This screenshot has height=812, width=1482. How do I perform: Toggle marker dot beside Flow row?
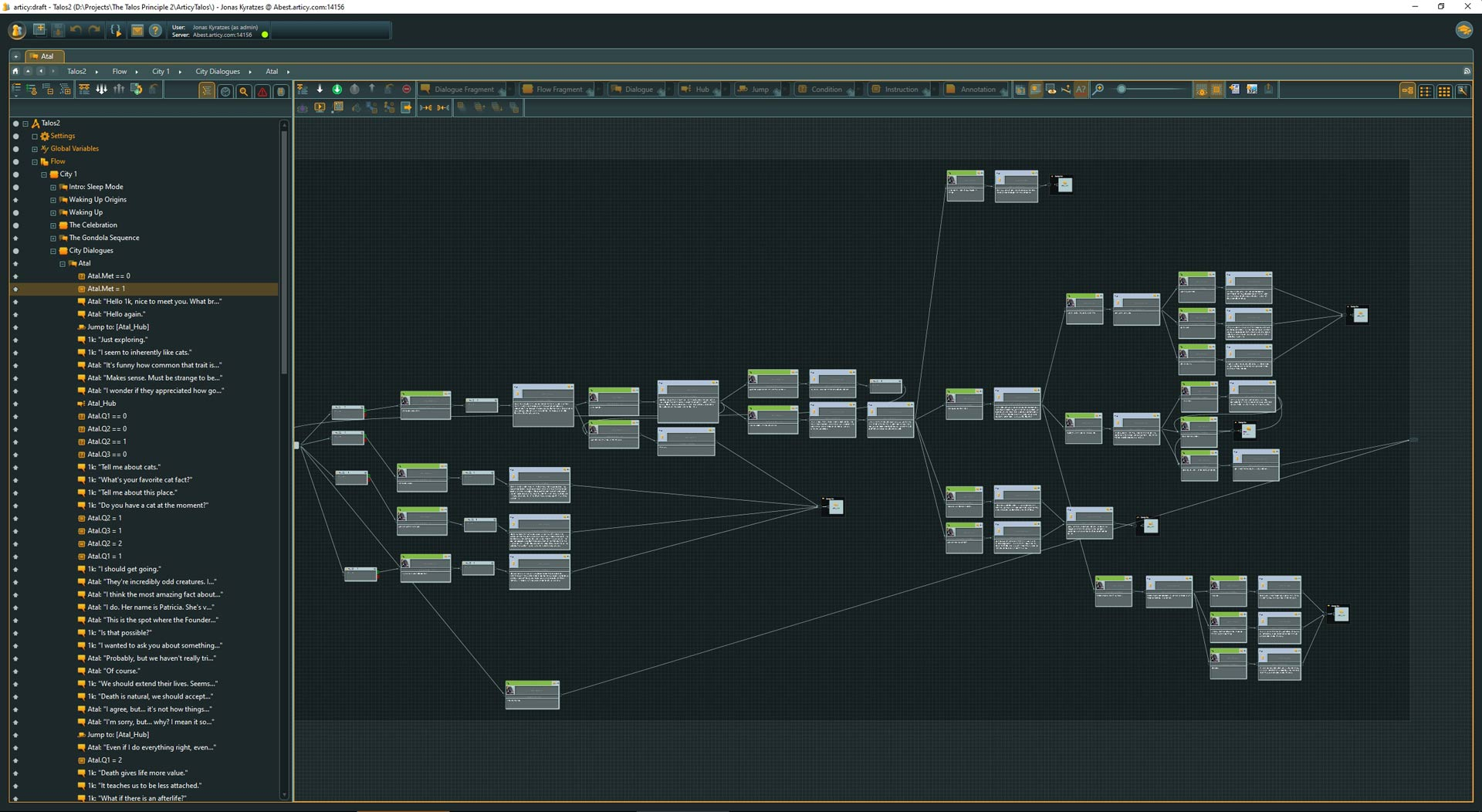[15, 161]
